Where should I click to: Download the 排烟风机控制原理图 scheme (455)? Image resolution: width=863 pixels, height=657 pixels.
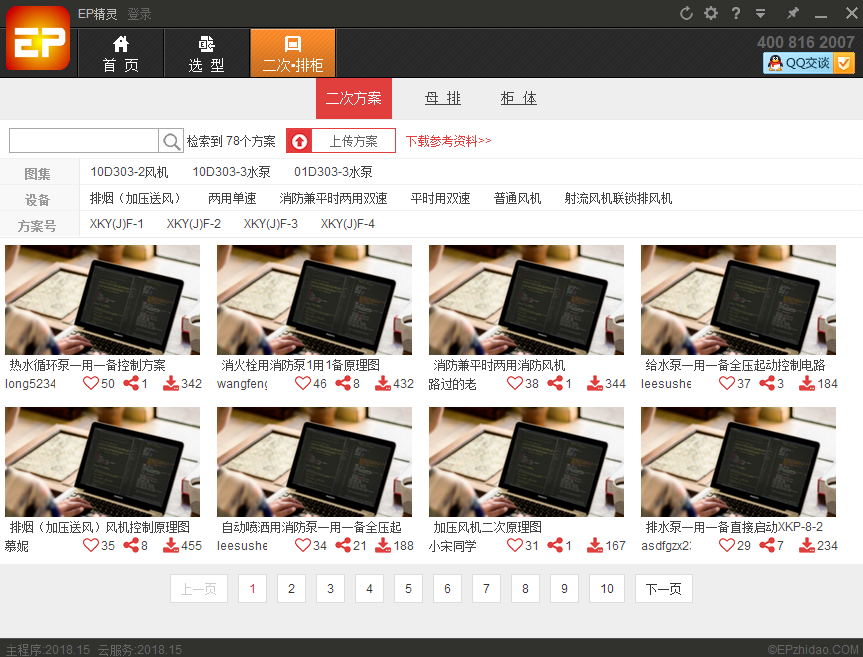click(x=171, y=545)
